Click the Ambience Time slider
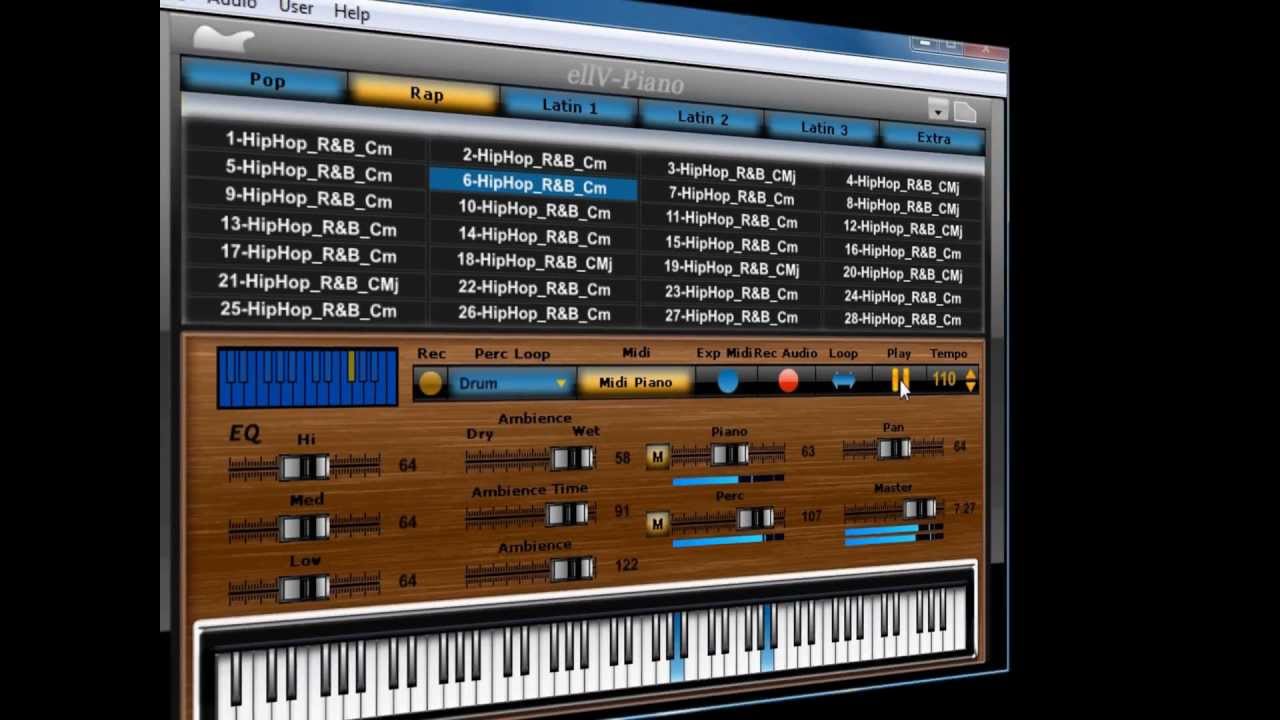This screenshot has width=1280, height=720. pyautogui.click(x=532, y=514)
